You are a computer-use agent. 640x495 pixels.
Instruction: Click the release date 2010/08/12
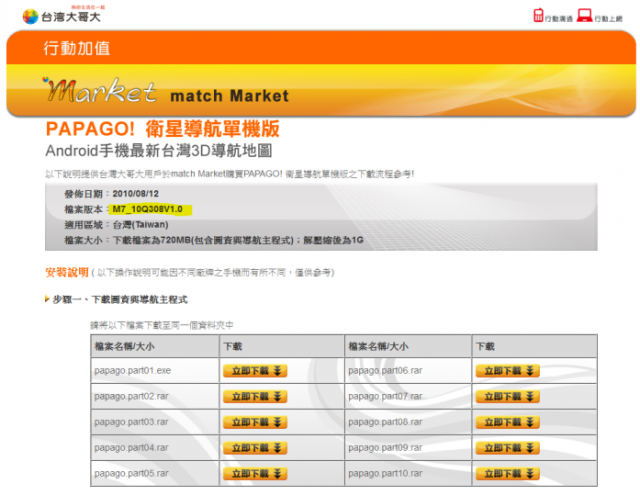[136, 194]
